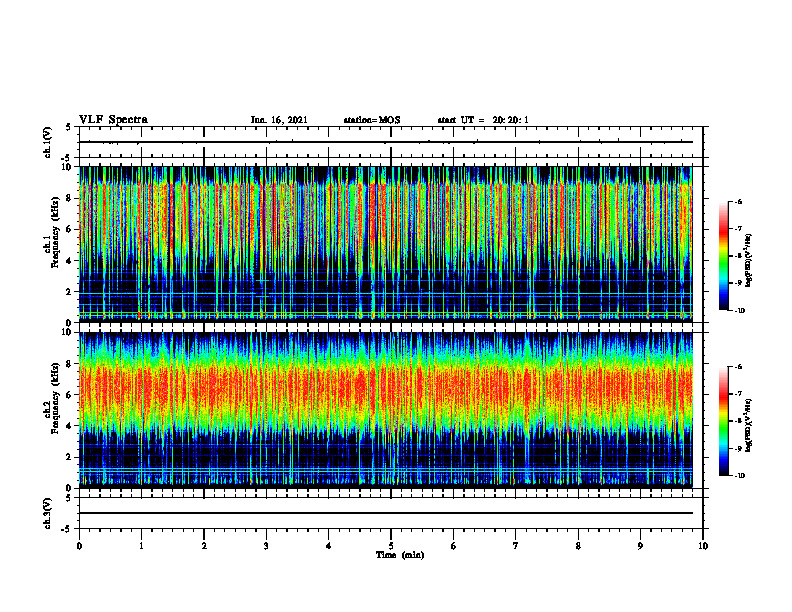
Task: Select the date text "Jan. 16, 2021"
Action: (279, 120)
